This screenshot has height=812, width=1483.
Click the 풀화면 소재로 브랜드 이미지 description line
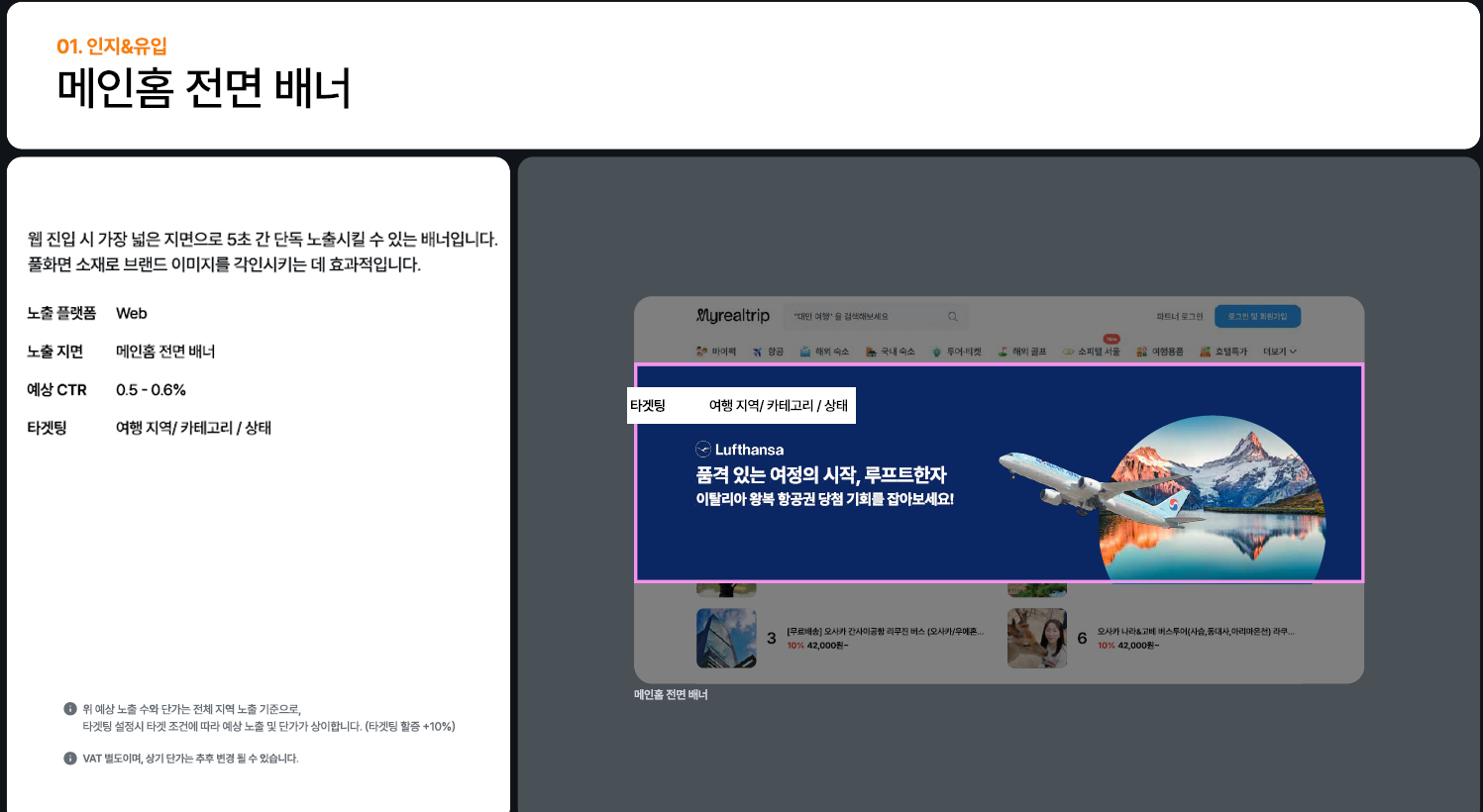(x=224, y=264)
